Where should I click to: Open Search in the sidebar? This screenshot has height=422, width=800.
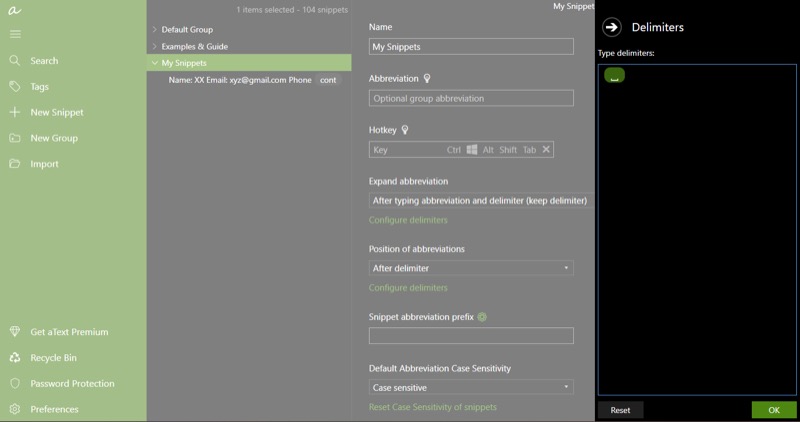click(44, 61)
